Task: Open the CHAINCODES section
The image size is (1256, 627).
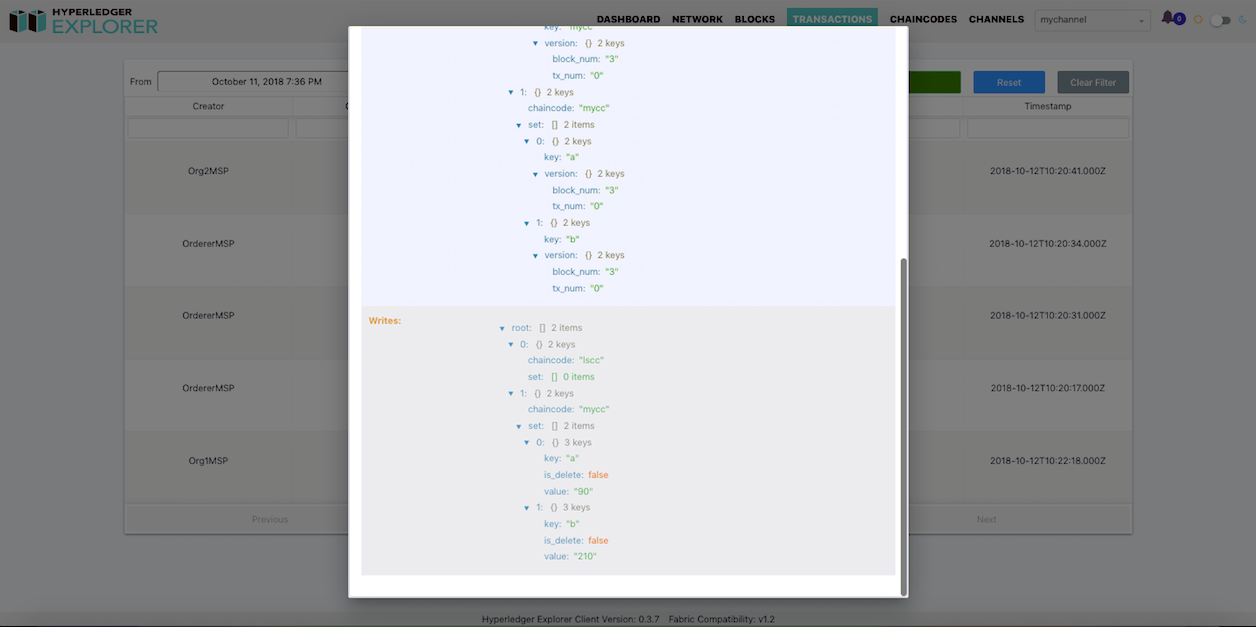Action: 922,18
